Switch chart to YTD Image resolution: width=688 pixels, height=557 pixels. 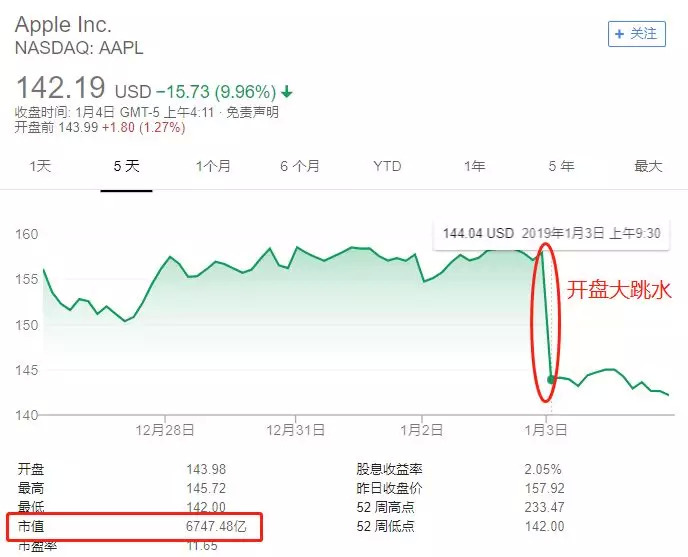coord(387,167)
